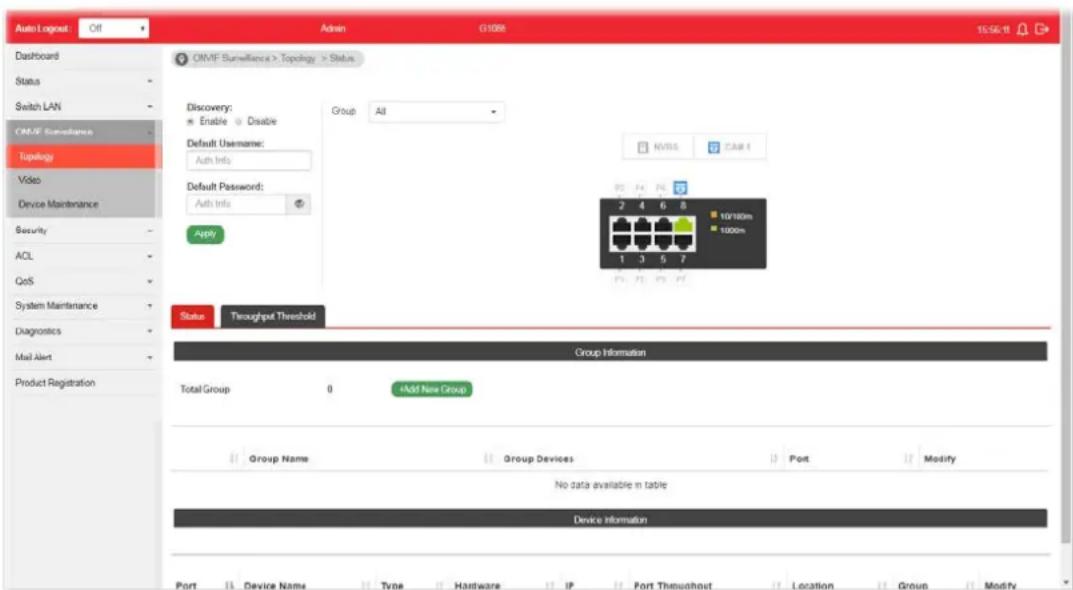Viewport: 1073px width, 590px height.
Task: Toggle password visibility eye icon
Action: click(299, 204)
